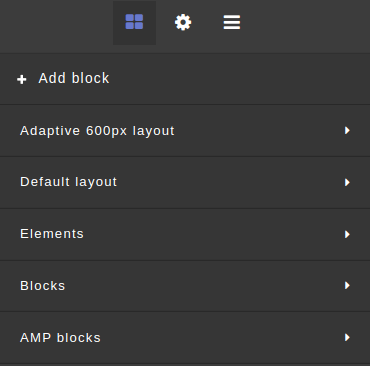Expand the Elements category
The height and width of the screenshot is (366, 370).
[x=185, y=234]
